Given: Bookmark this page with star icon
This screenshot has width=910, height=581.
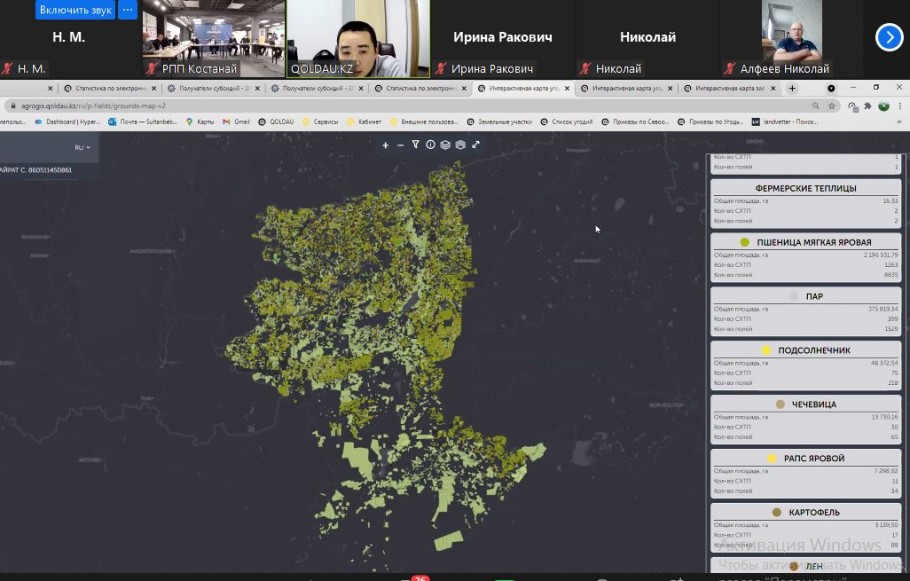Looking at the screenshot, I should pyautogui.click(x=832, y=106).
